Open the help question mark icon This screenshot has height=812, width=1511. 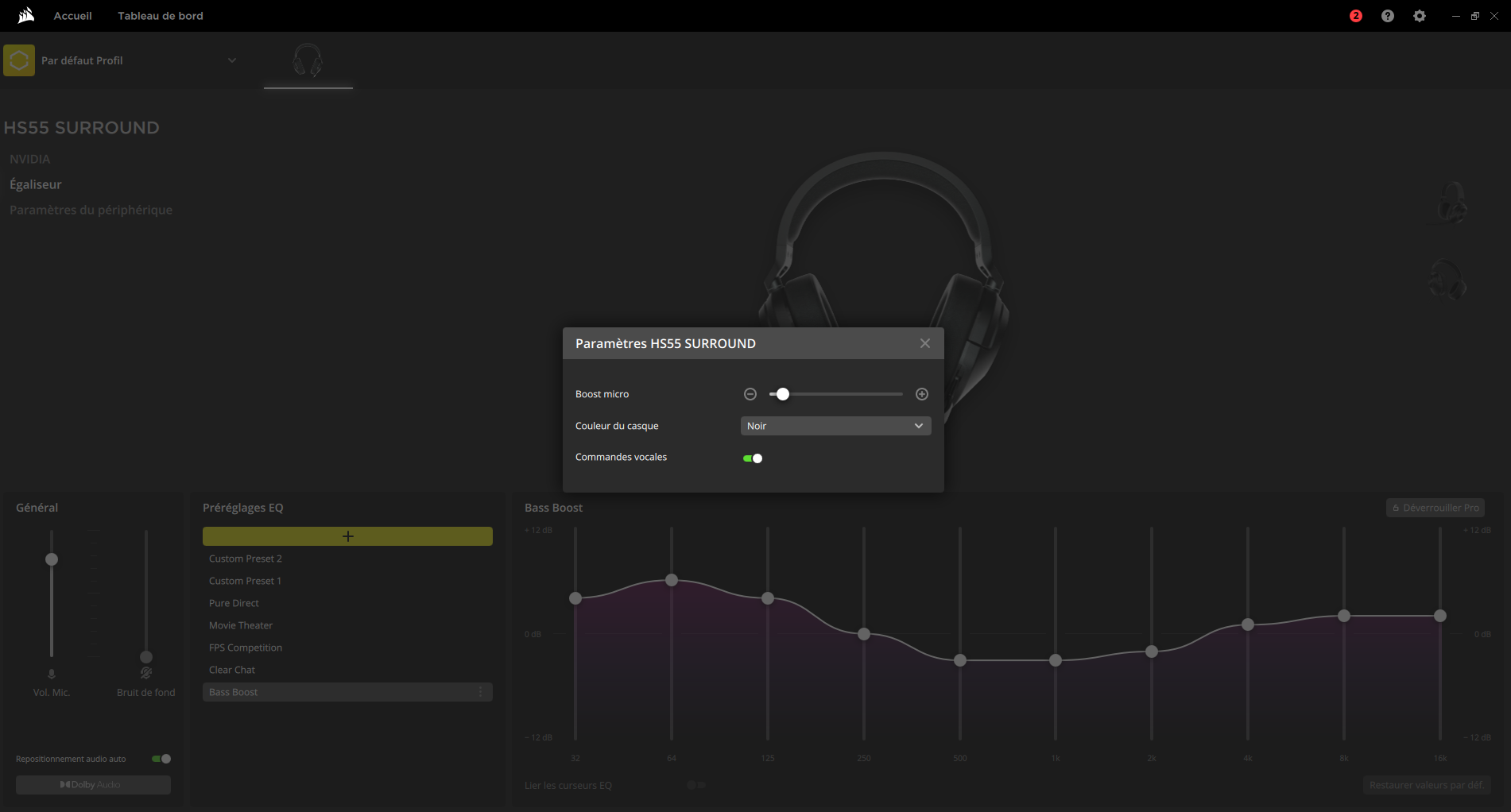pyautogui.click(x=1388, y=16)
